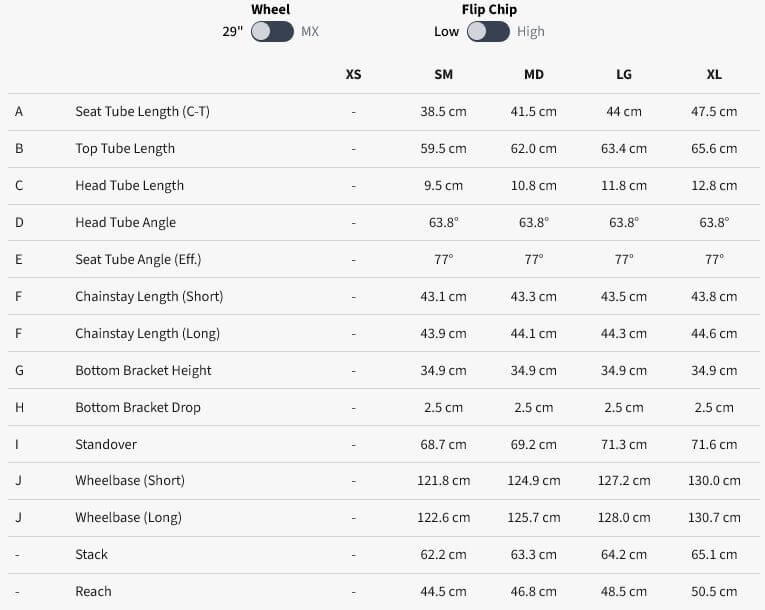The height and width of the screenshot is (610, 765).
Task: Pick the MD size column header
Action: point(534,74)
